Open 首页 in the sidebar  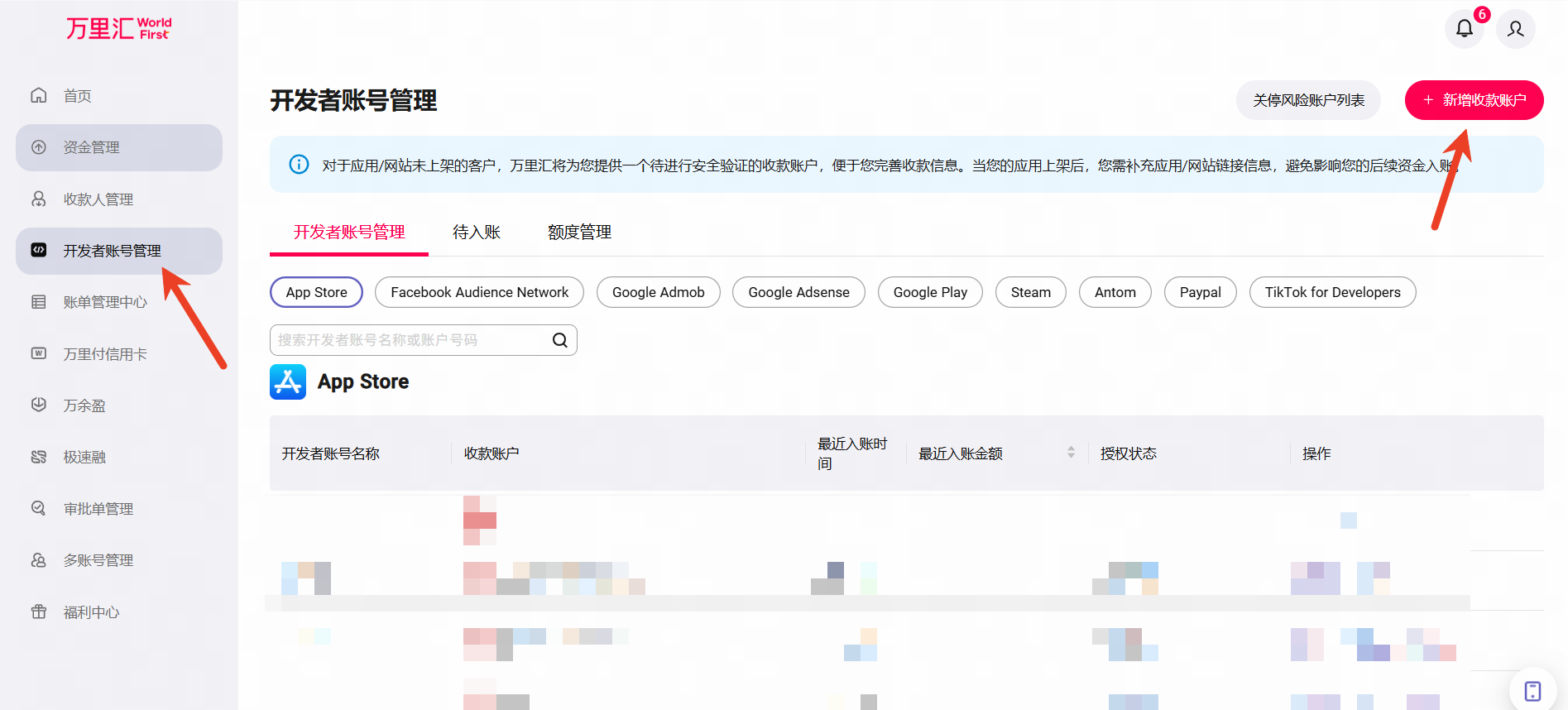(119, 96)
